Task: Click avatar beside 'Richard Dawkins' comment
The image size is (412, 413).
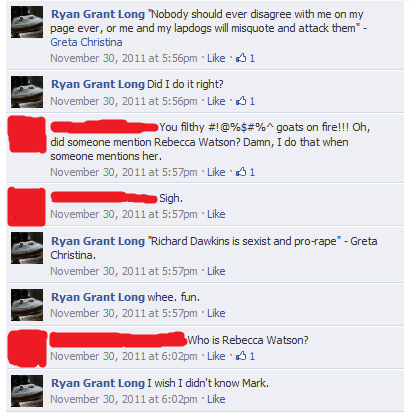Action: (27, 248)
